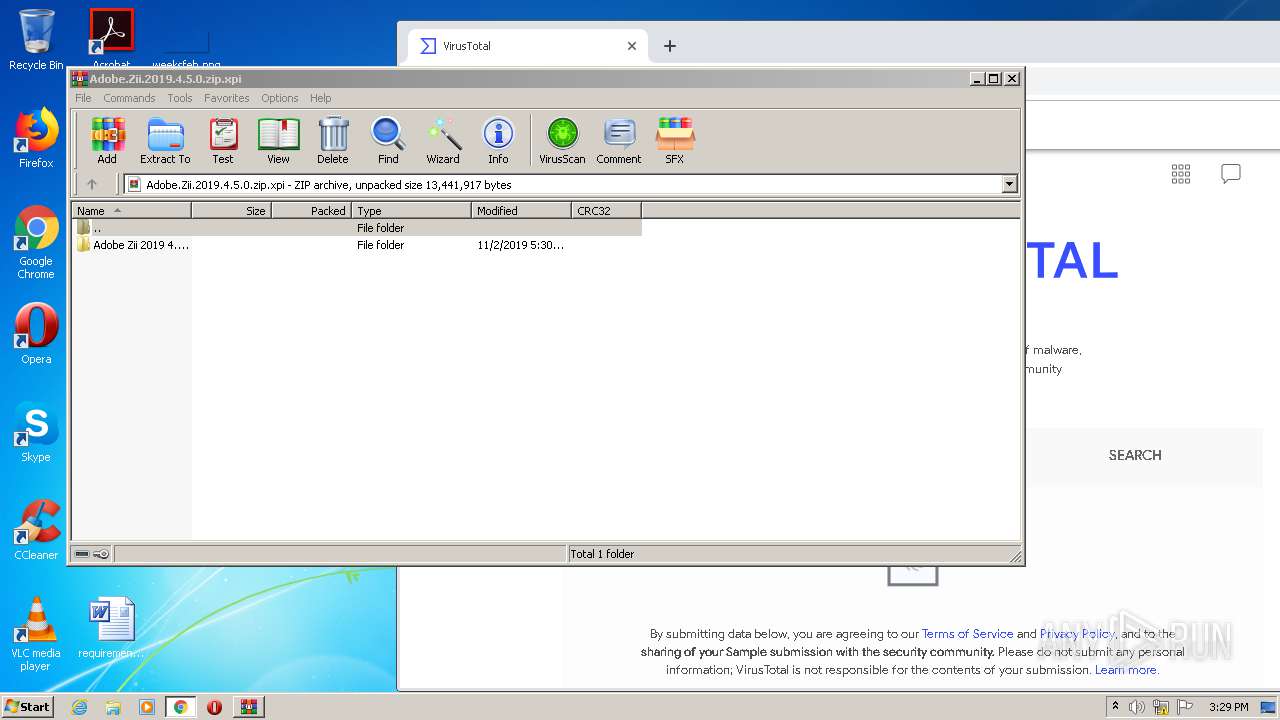Screen dimensions: 1280x720
Task: Select the Google Chrome desktop shortcut
Action: (x=36, y=242)
